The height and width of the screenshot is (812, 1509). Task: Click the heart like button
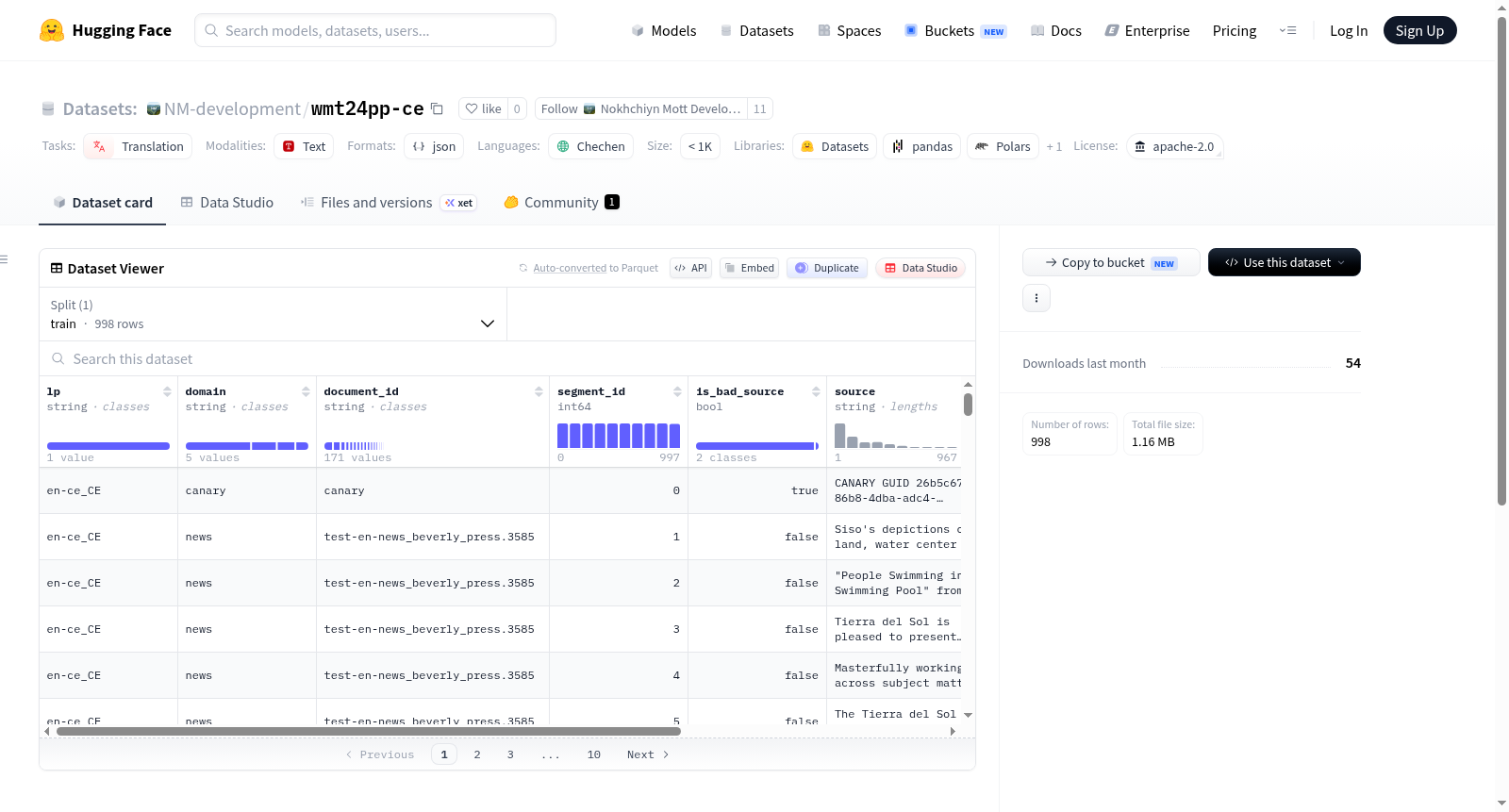tap(483, 108)
